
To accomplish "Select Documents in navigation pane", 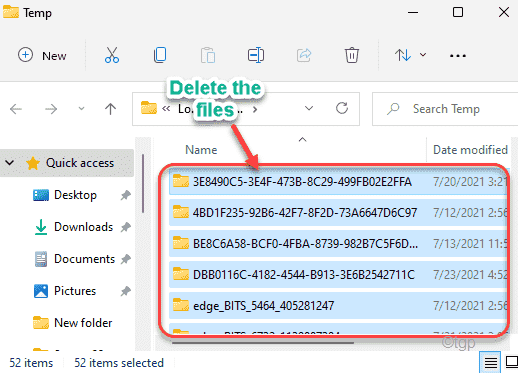I will [x=84, y=259].
